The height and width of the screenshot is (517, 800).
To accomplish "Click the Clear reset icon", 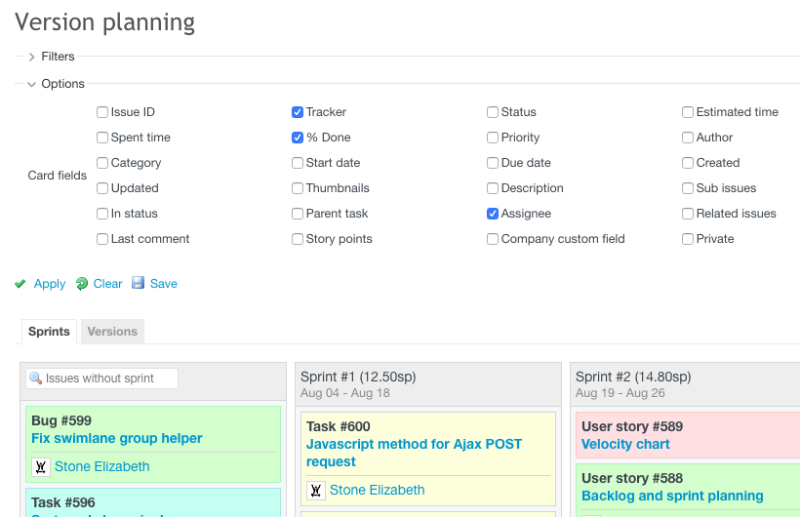I will click(82, 284).
